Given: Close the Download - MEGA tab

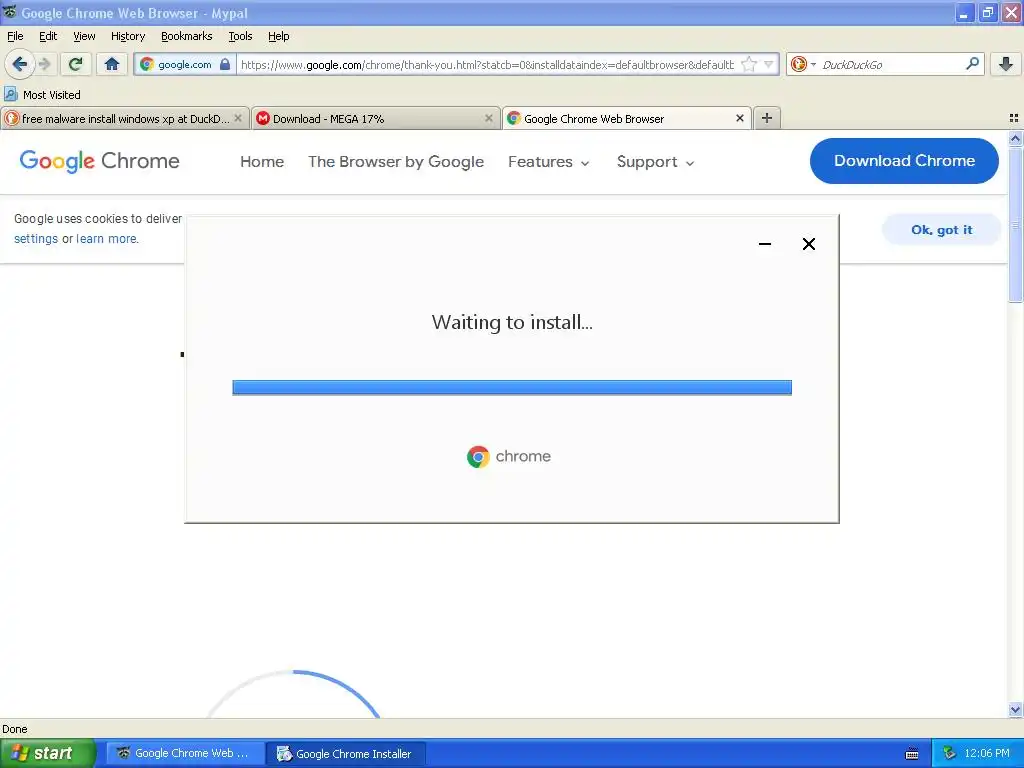Looking at the screenshot, I should (x=488, y=118).
